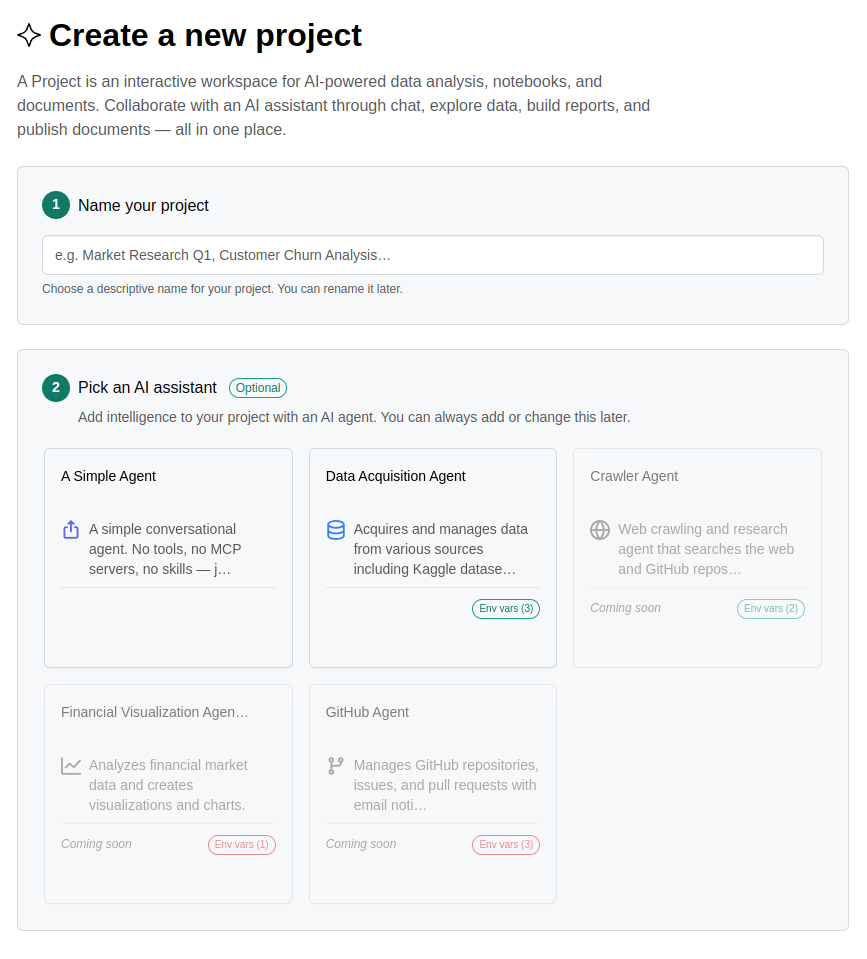The height and width of the screenshot is (959, 867).
Task: Click the Optional badge beside Pick an AI assistant
Action: pos(257,388)
